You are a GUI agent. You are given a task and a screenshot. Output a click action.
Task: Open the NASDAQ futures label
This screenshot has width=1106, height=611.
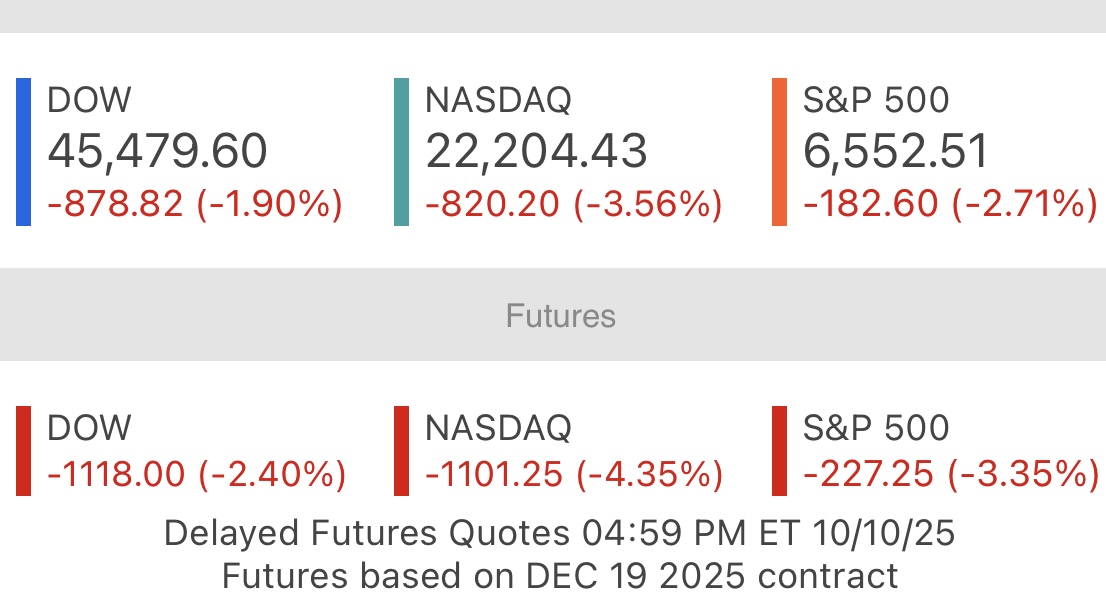tap(498, 428)
